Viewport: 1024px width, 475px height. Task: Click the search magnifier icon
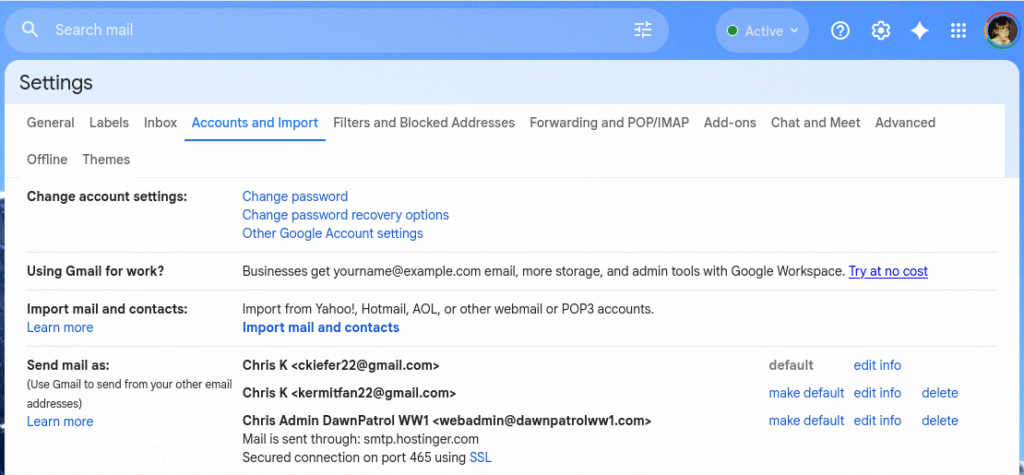point(30,30)
